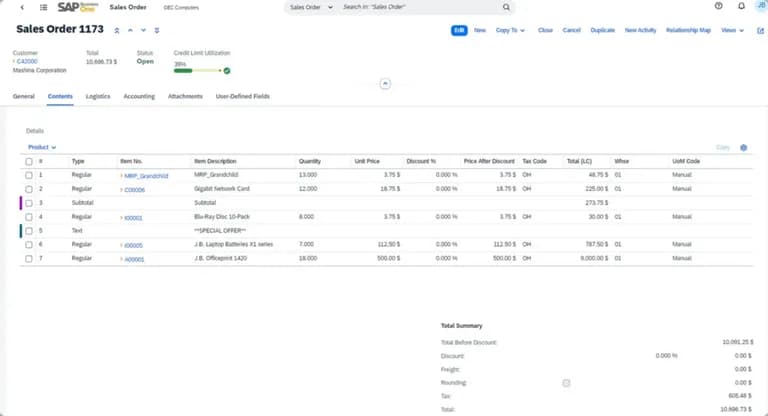This screenshot has width=768, height=416.
Task: Click the Total (LC) column header
Action: pyautogui.click(x=579, y=161)
